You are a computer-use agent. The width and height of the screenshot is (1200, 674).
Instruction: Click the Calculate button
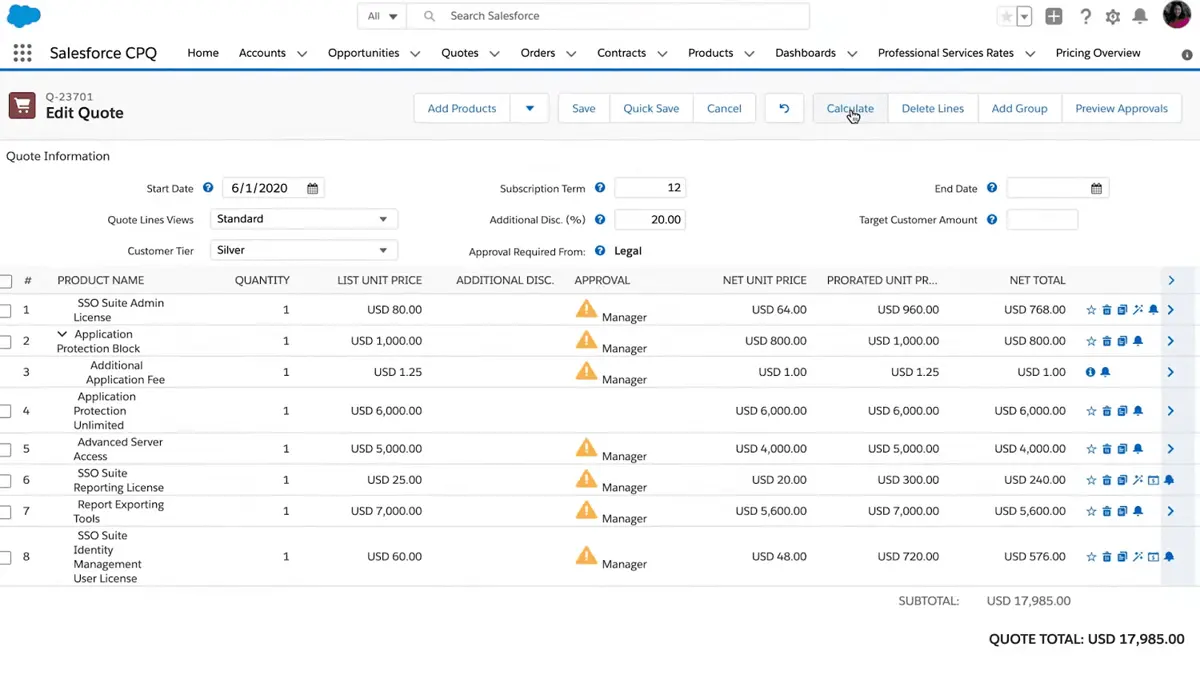click(850, 108)
